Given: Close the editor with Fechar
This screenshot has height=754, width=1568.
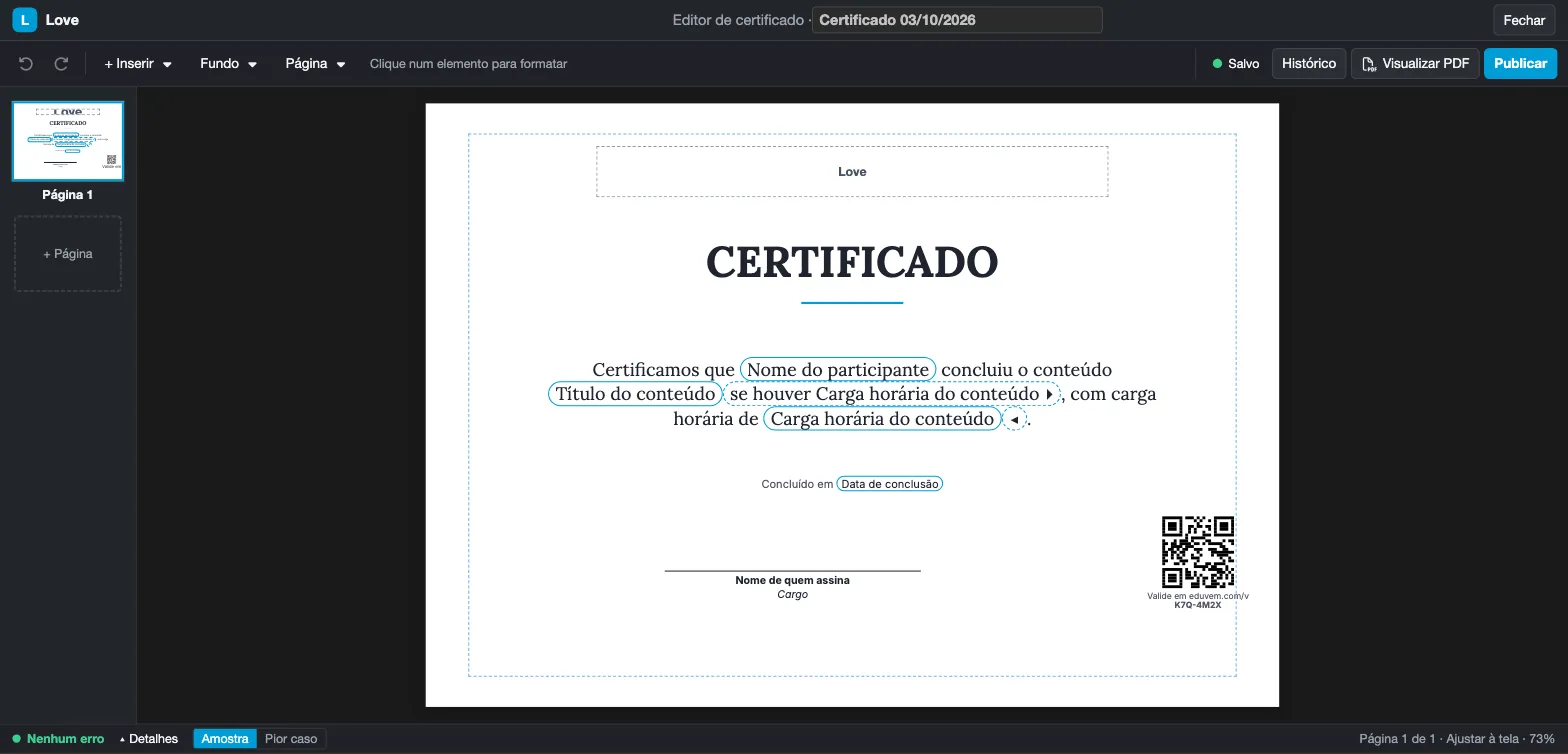Looking at the screenshot, I should (1524, 20).
